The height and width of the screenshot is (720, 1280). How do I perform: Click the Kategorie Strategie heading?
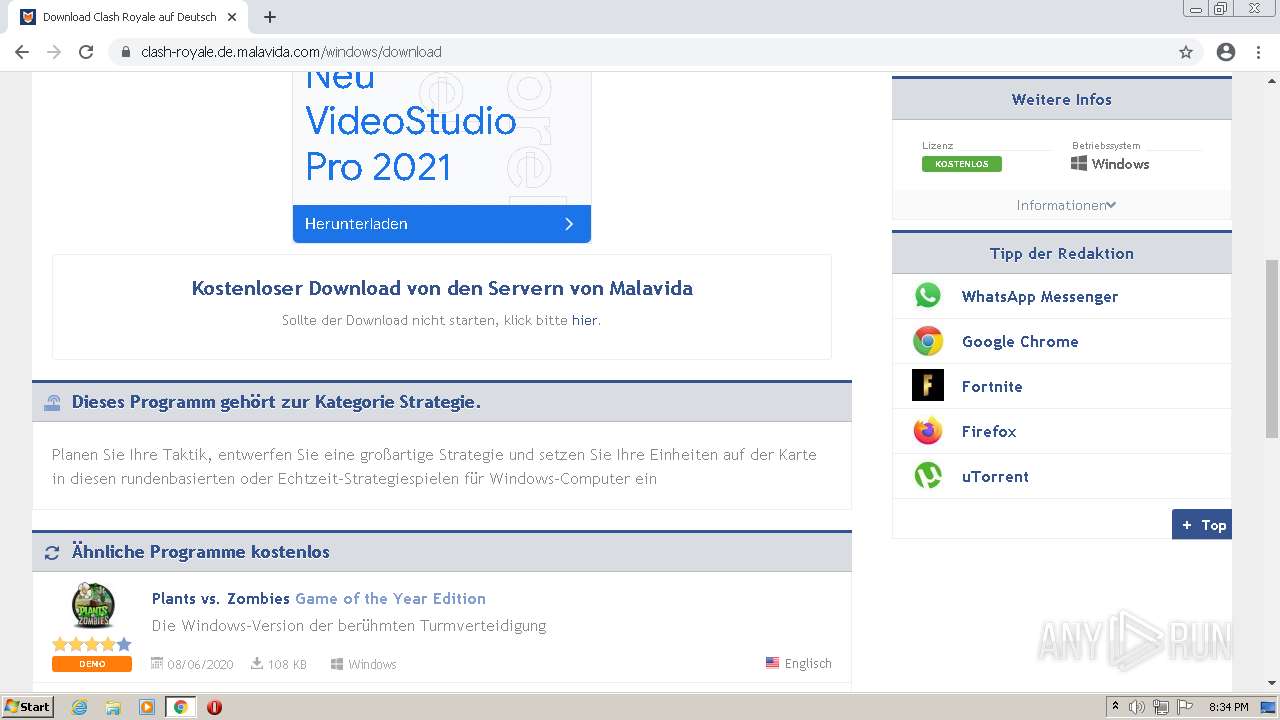click(x=276, y=402)
